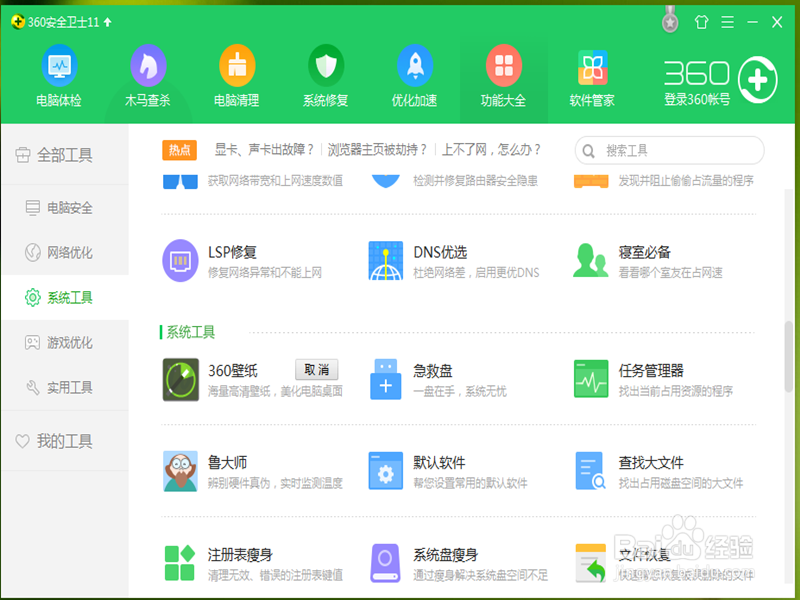Open 我的工具 in the sidebar
This screenshot has width=800, height=600.
64,441
